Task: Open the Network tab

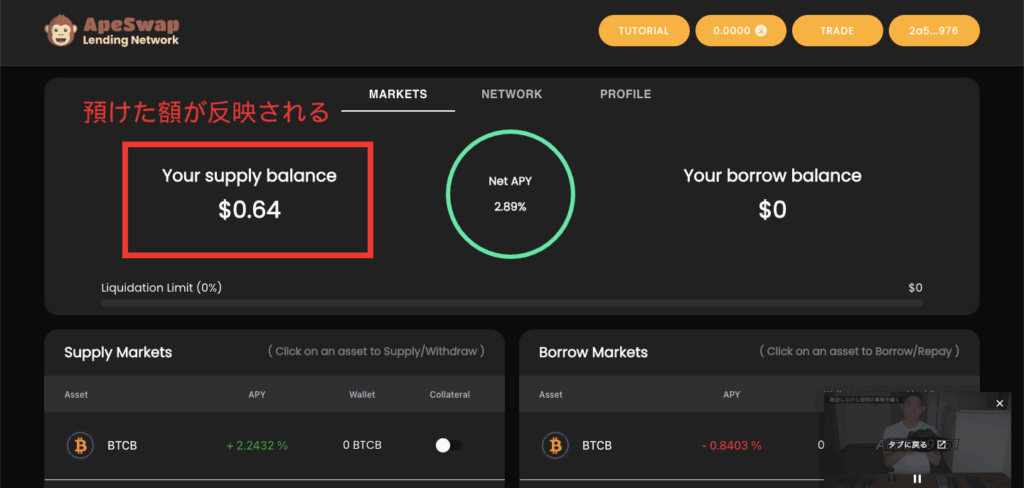Action: coord(511,94)
